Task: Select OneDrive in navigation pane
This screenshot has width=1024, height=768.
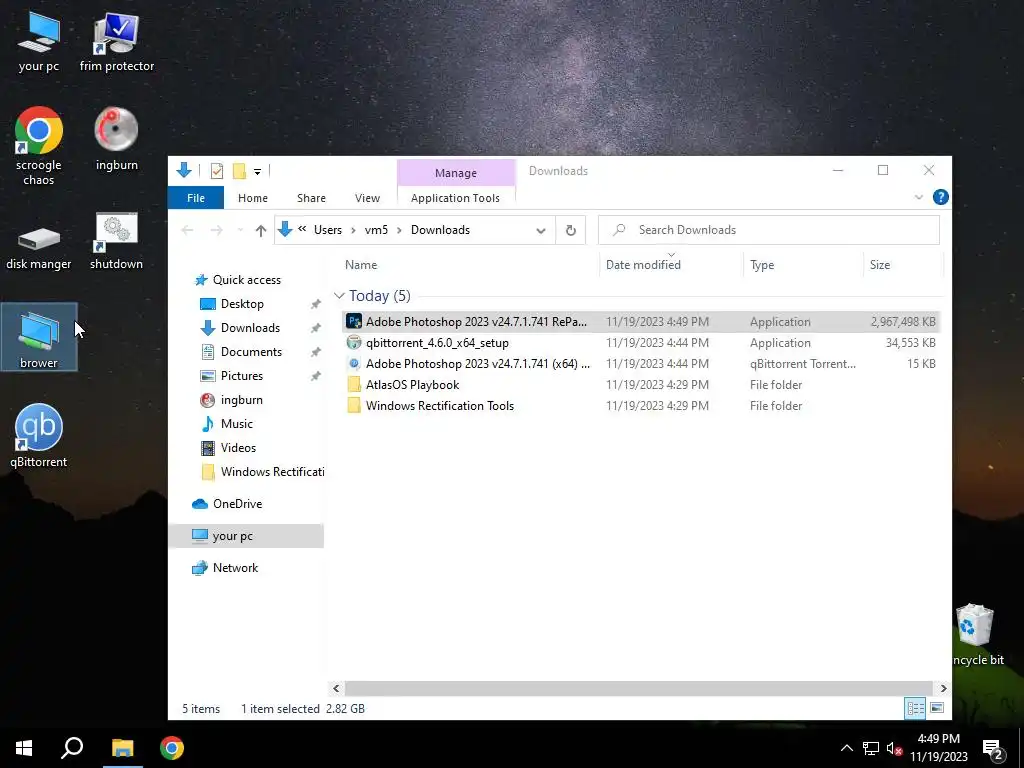Action: pyautogui.click(x=227, y=504)
